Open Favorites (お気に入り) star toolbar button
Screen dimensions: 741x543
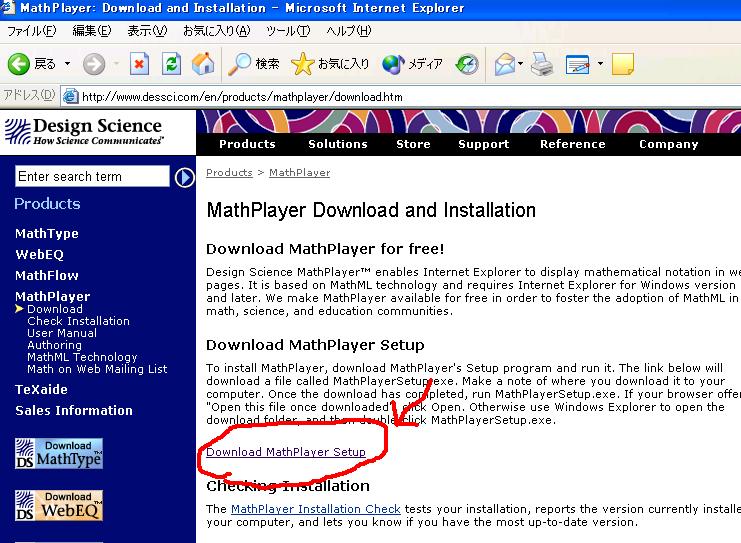tap(330, 64)
